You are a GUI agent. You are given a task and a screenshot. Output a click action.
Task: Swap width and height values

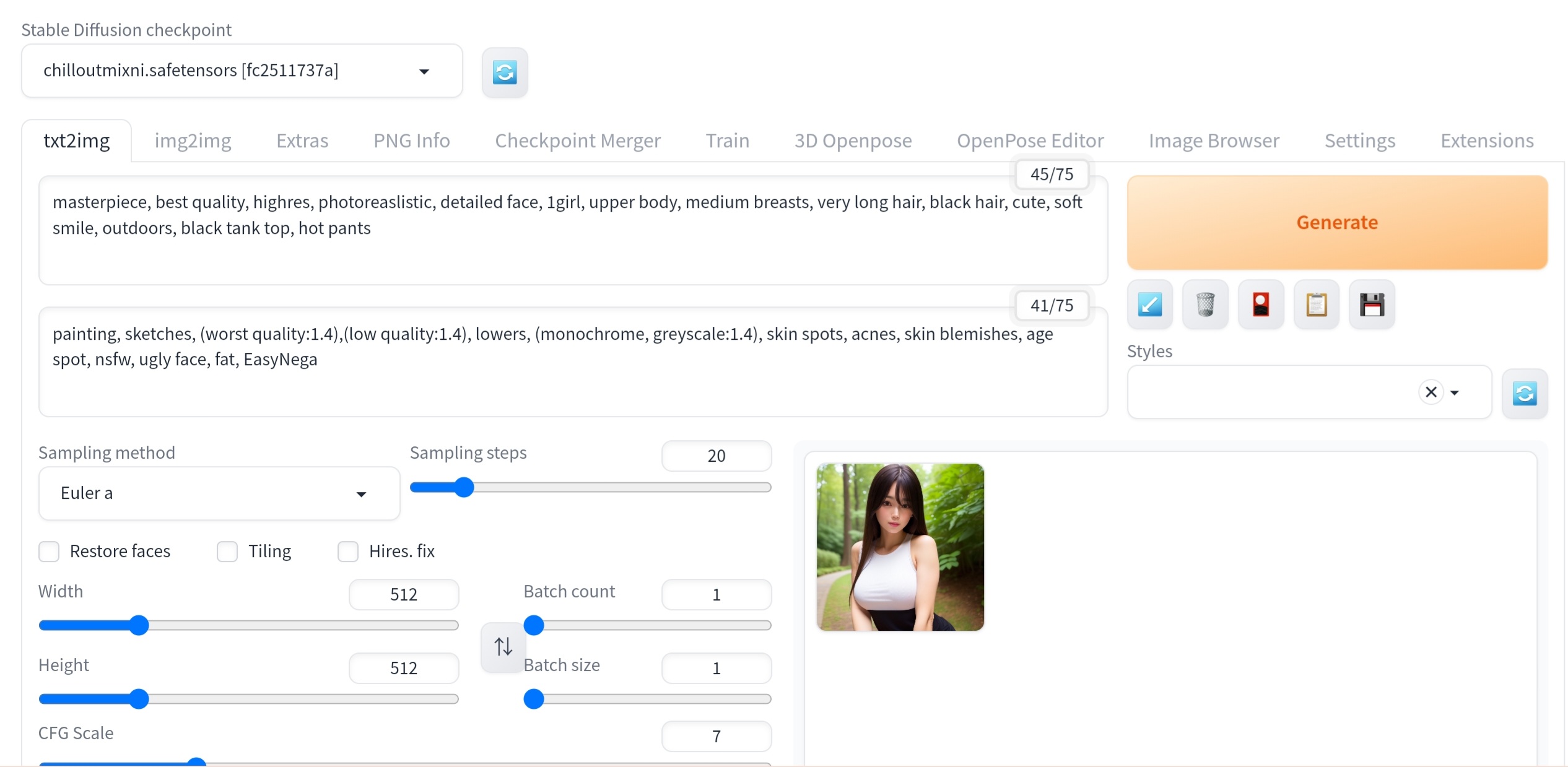pos(503,647)
